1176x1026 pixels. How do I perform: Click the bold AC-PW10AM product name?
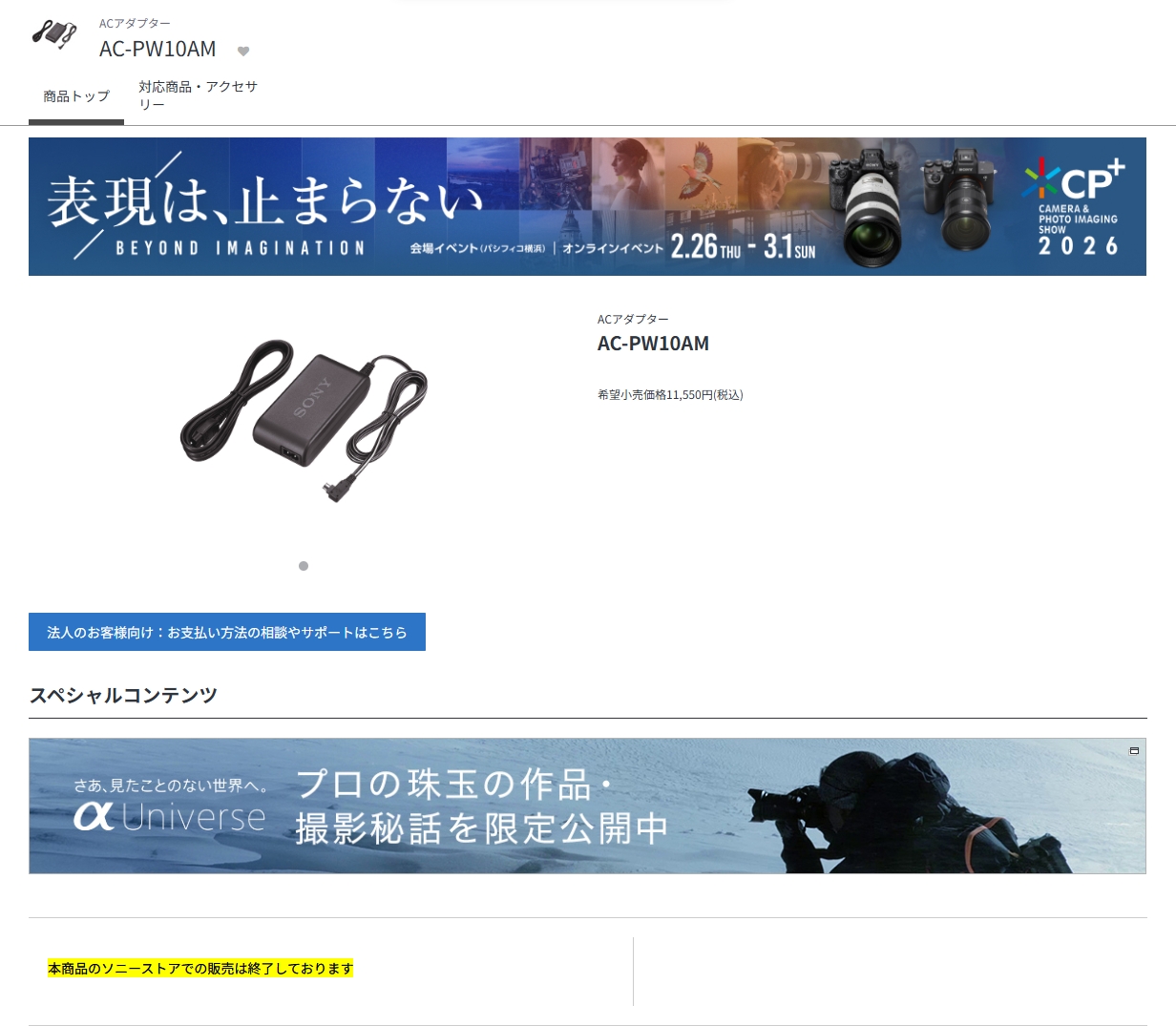click(653, 344)
